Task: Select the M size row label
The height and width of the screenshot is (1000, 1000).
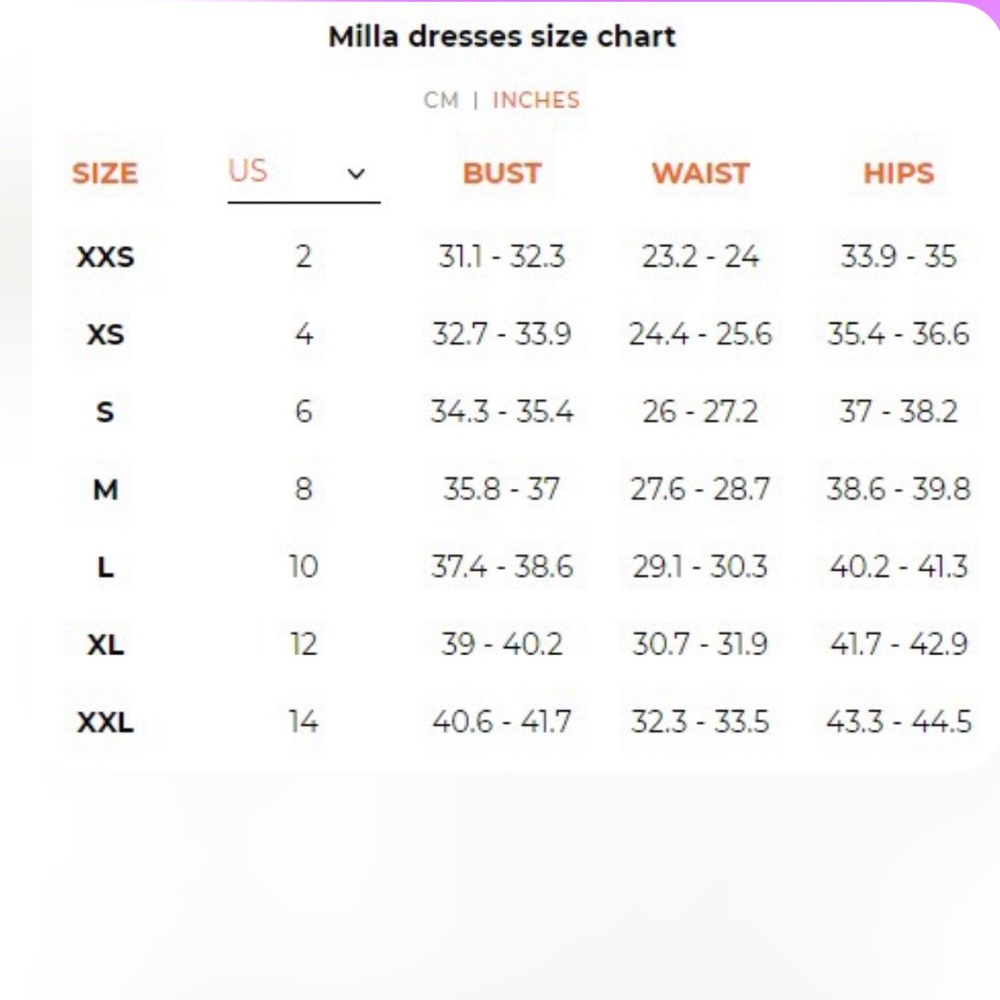Action: pyautogui.click(x=105, y=489)
